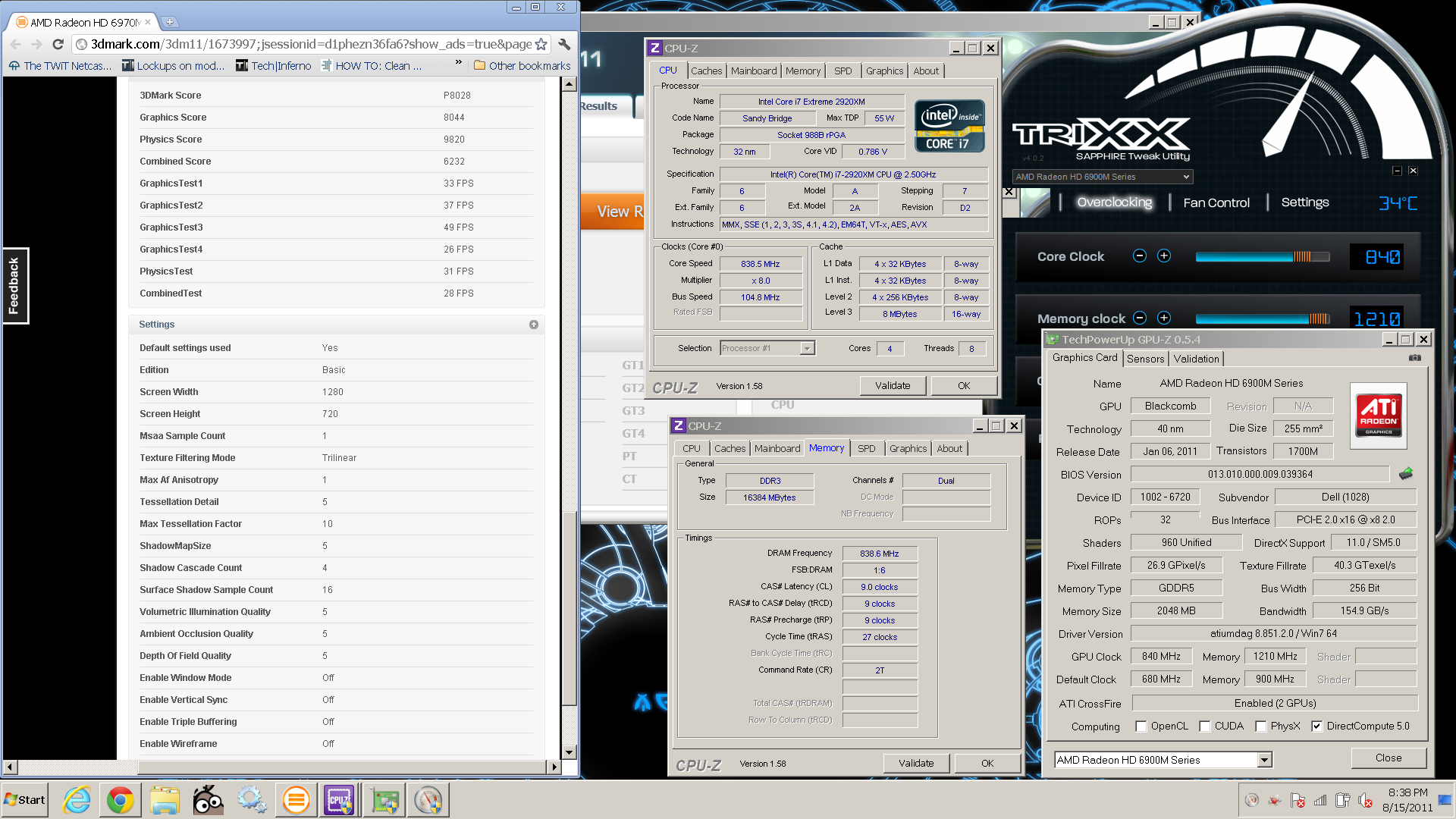Toggle the CUDA checkbox
The width and height of the screenshot is (1456, 819).
pyautogui.click(x=1204, y=726)
